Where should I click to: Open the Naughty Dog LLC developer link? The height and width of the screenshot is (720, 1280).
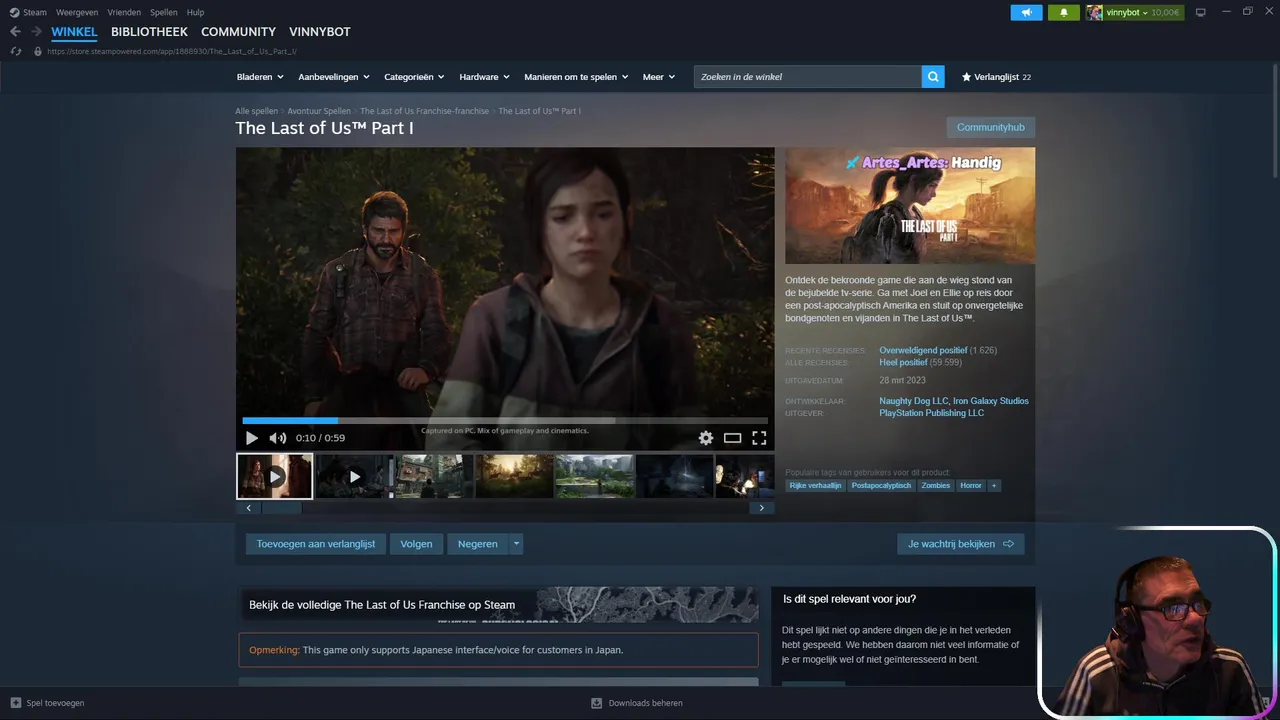pos(913,401)
